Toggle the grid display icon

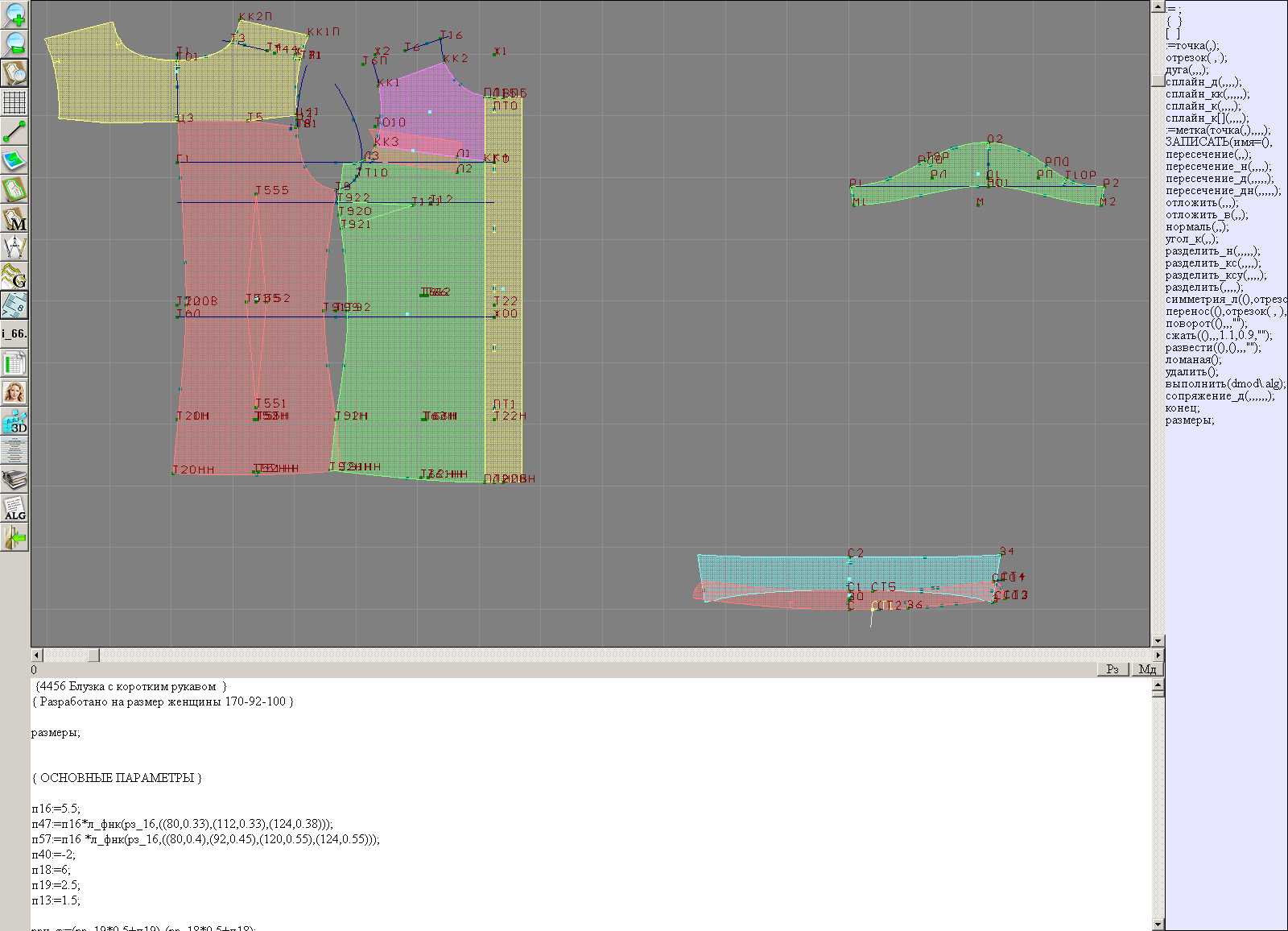[x=14, y=102]
